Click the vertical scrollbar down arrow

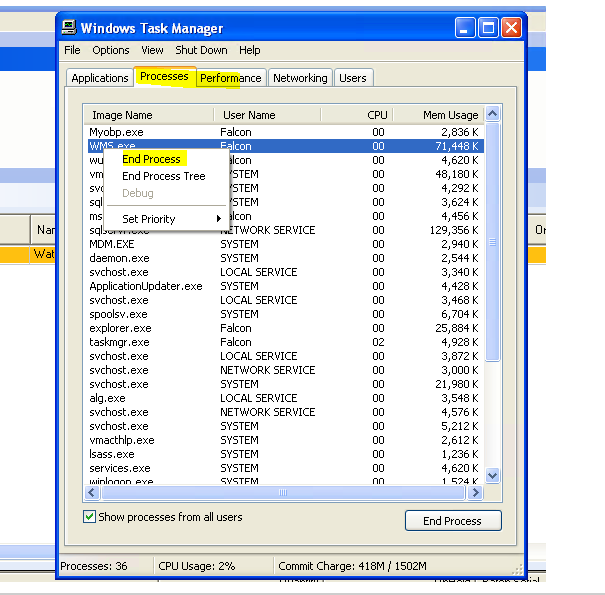tap(493, 475)
